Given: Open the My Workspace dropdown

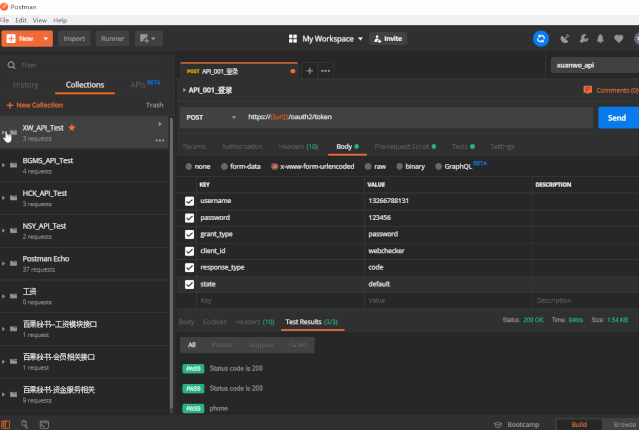Looking at the screenshot, I should click(360, 39).
